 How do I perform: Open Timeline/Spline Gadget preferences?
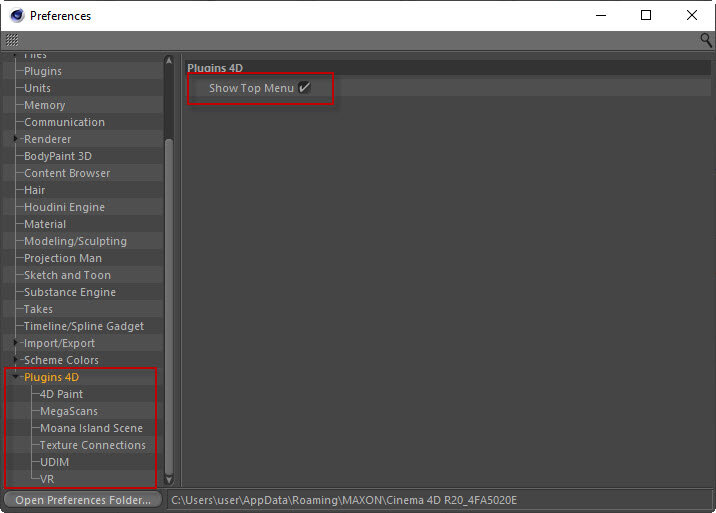click(84, 326)
